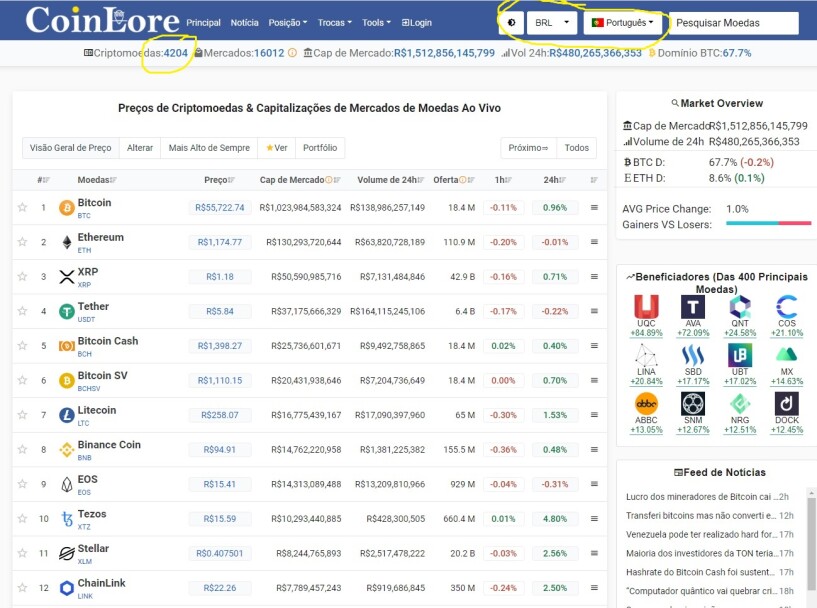Click the XRP coin icon
Image resolution: width=817 pixels, height=608 pixels.
pos(67,277)
